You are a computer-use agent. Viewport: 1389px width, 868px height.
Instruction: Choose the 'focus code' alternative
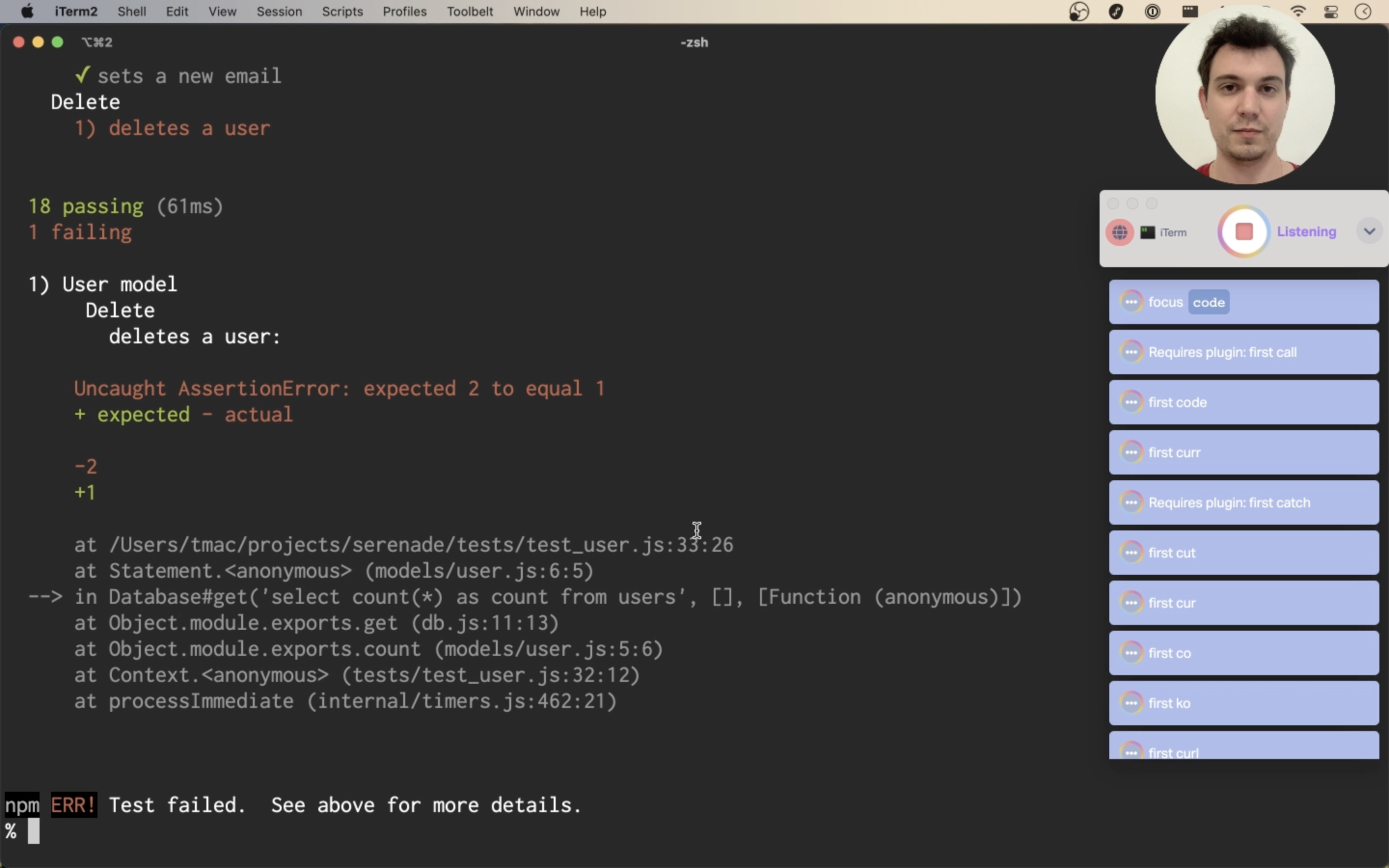point(1243,302)
